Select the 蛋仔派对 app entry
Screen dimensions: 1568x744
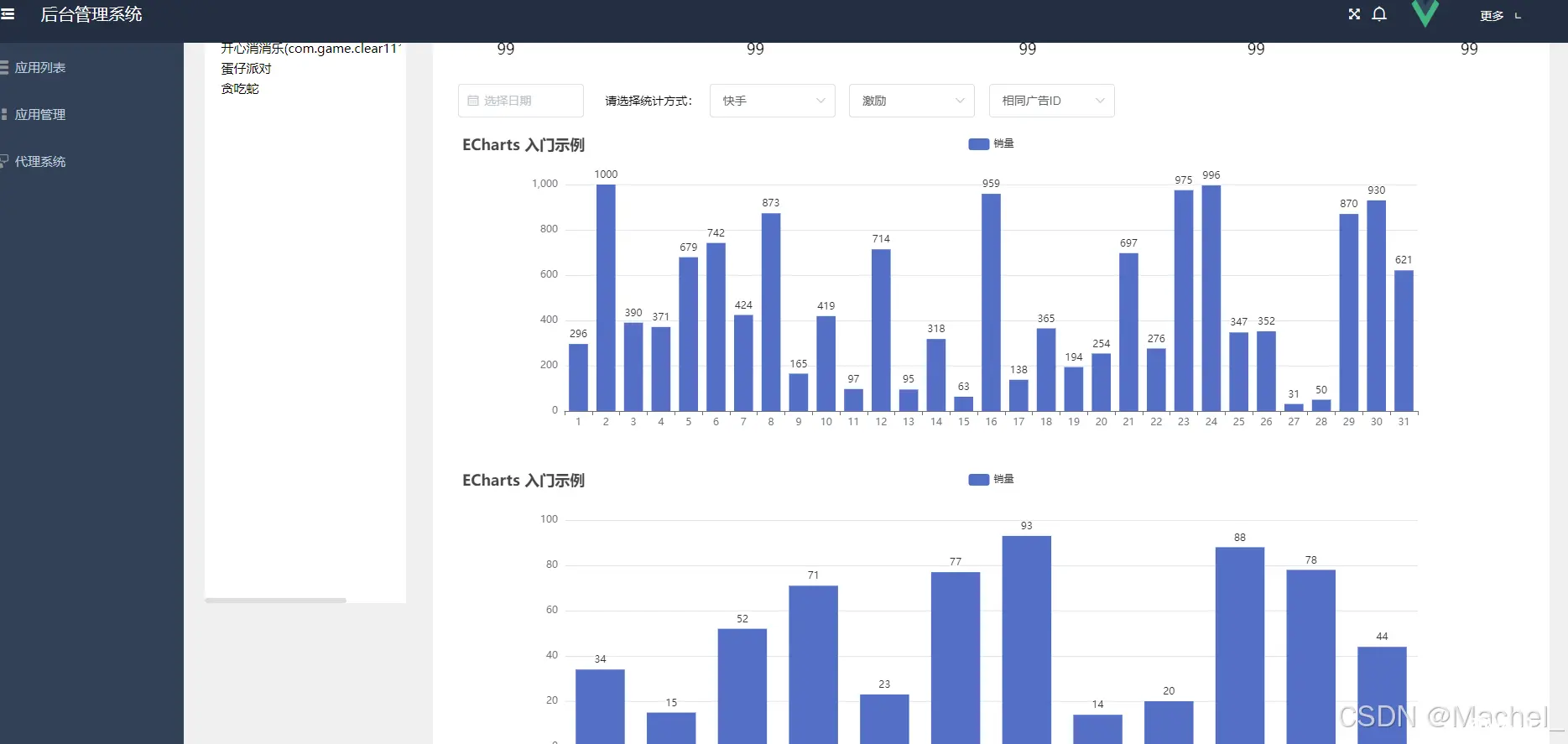(x=247, y=69)
